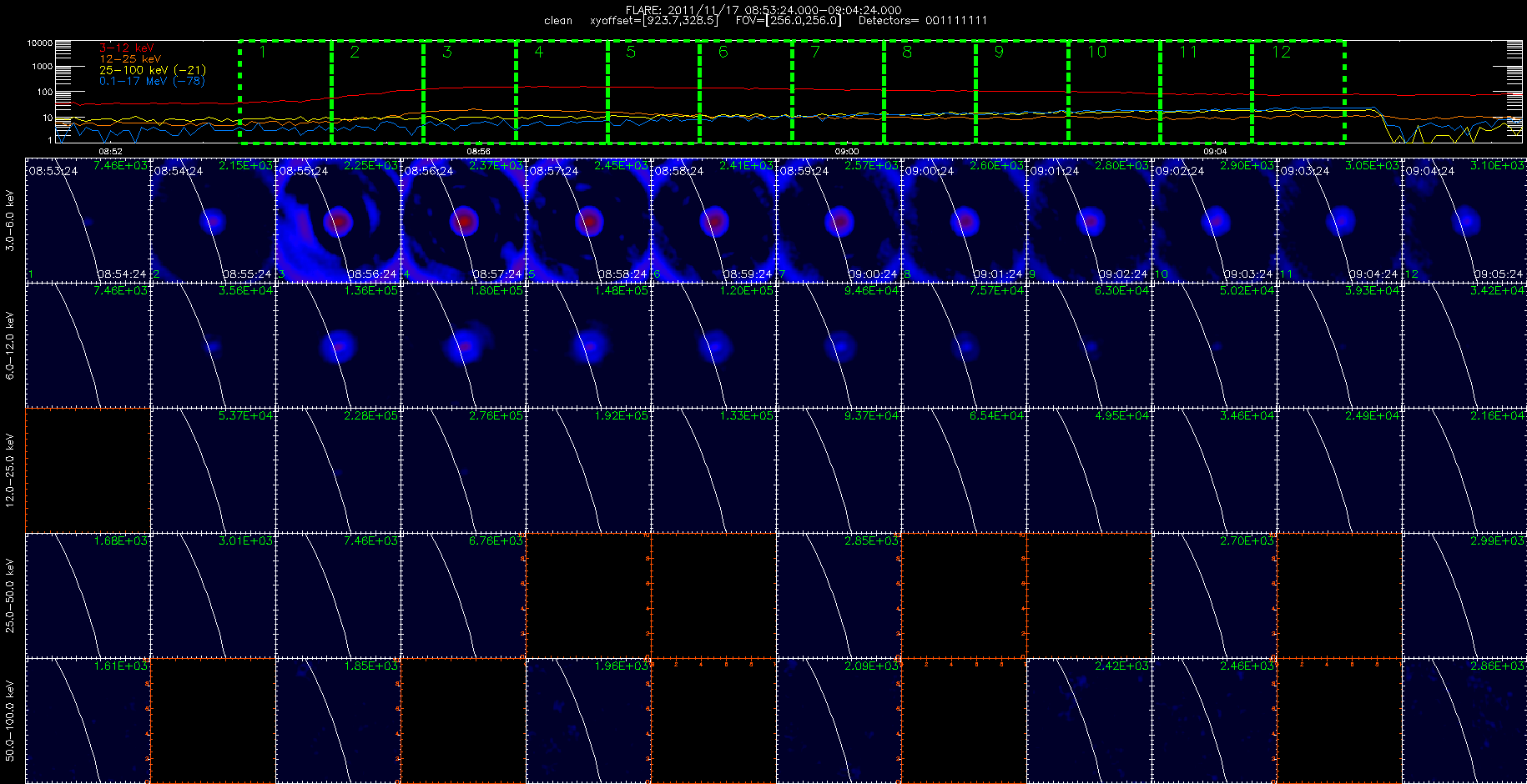Select time interval box 12 in the lightcurve
Viewport: 1527px width, 784px height.
click(x=1298, y=92)
